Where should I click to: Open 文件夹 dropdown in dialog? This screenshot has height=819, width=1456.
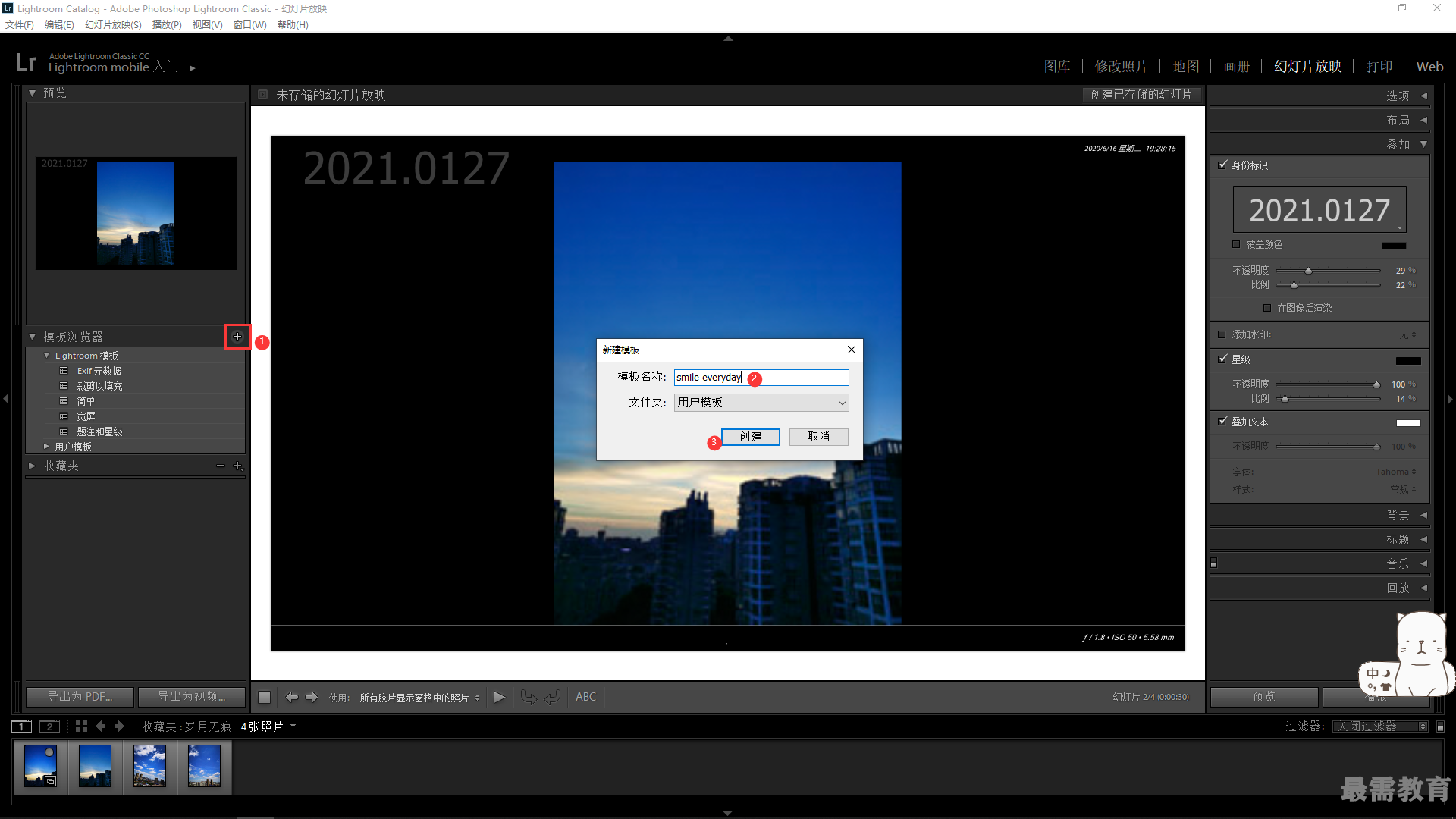(x=761, y=403)
